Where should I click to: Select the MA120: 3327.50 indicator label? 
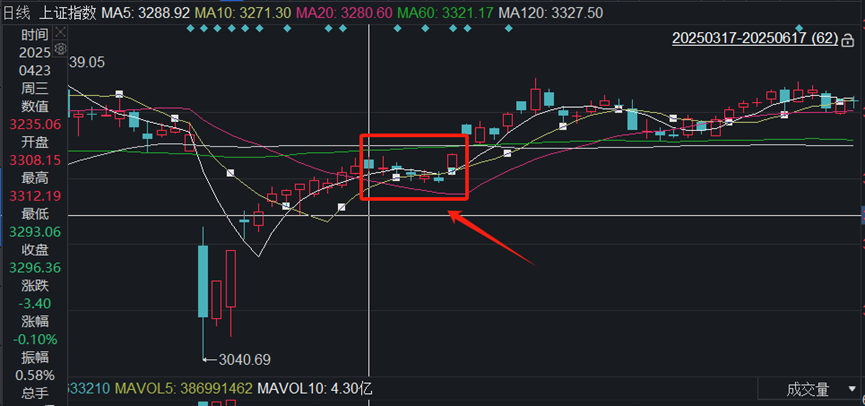coord(550,12)
